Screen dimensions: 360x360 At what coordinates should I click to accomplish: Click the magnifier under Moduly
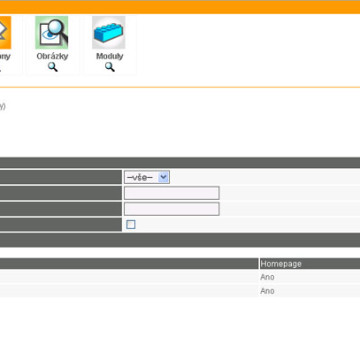click(x=110, y=67)
